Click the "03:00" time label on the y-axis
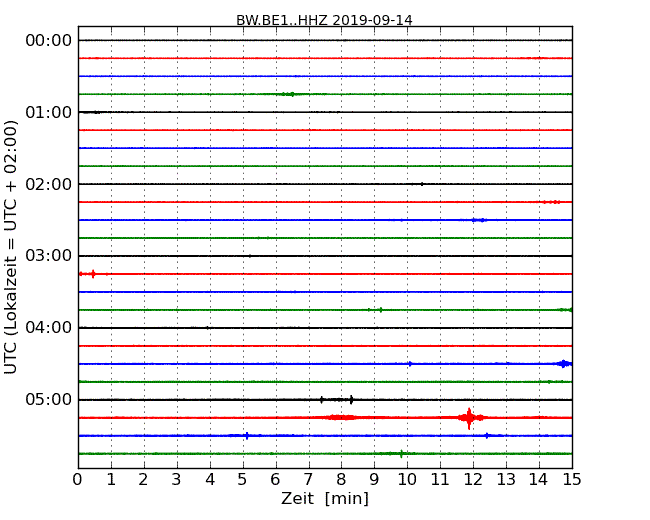Viewport: 650px width, 520px height. point(49,256)
